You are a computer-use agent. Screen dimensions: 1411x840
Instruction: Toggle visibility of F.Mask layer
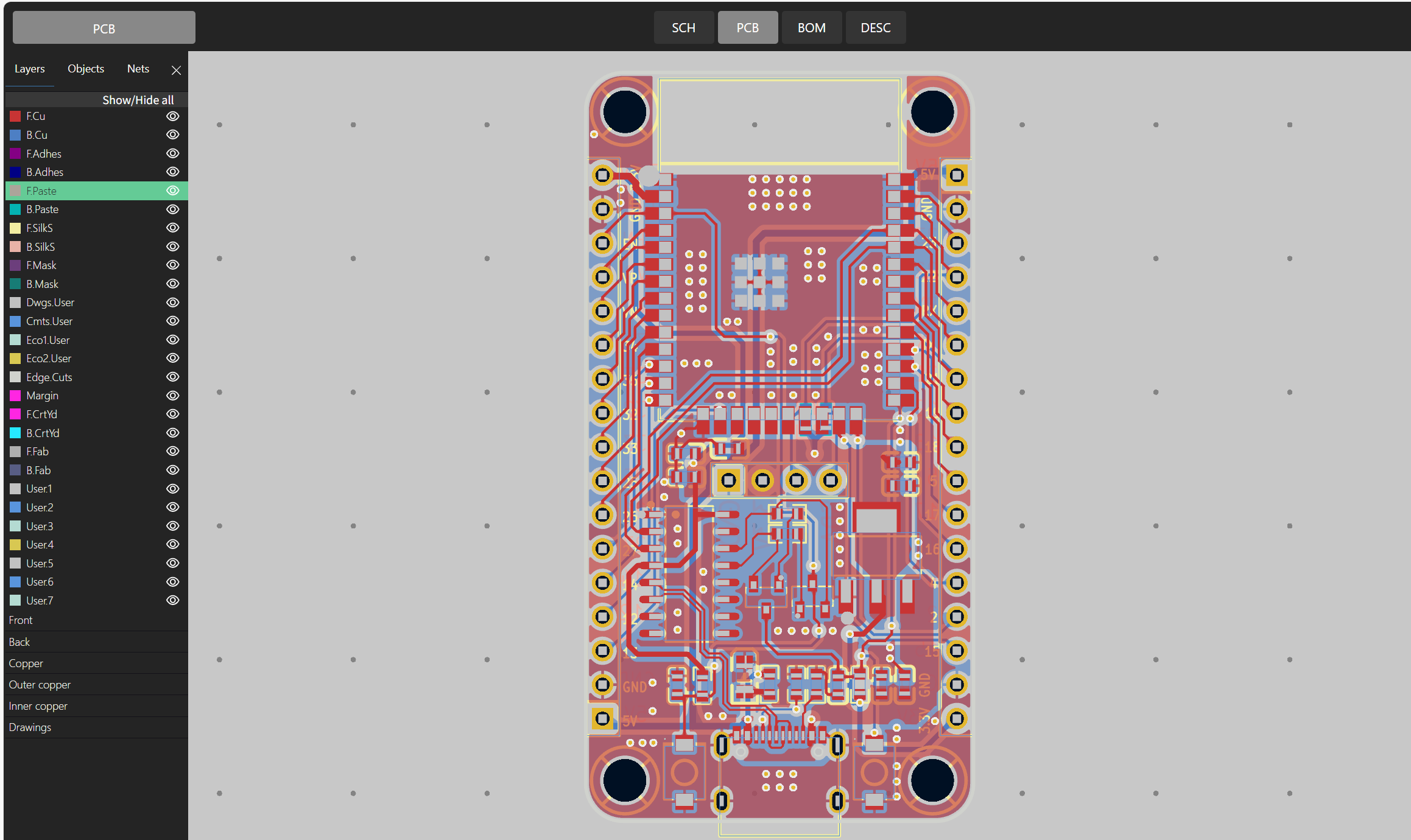click(x=173, y=265)
